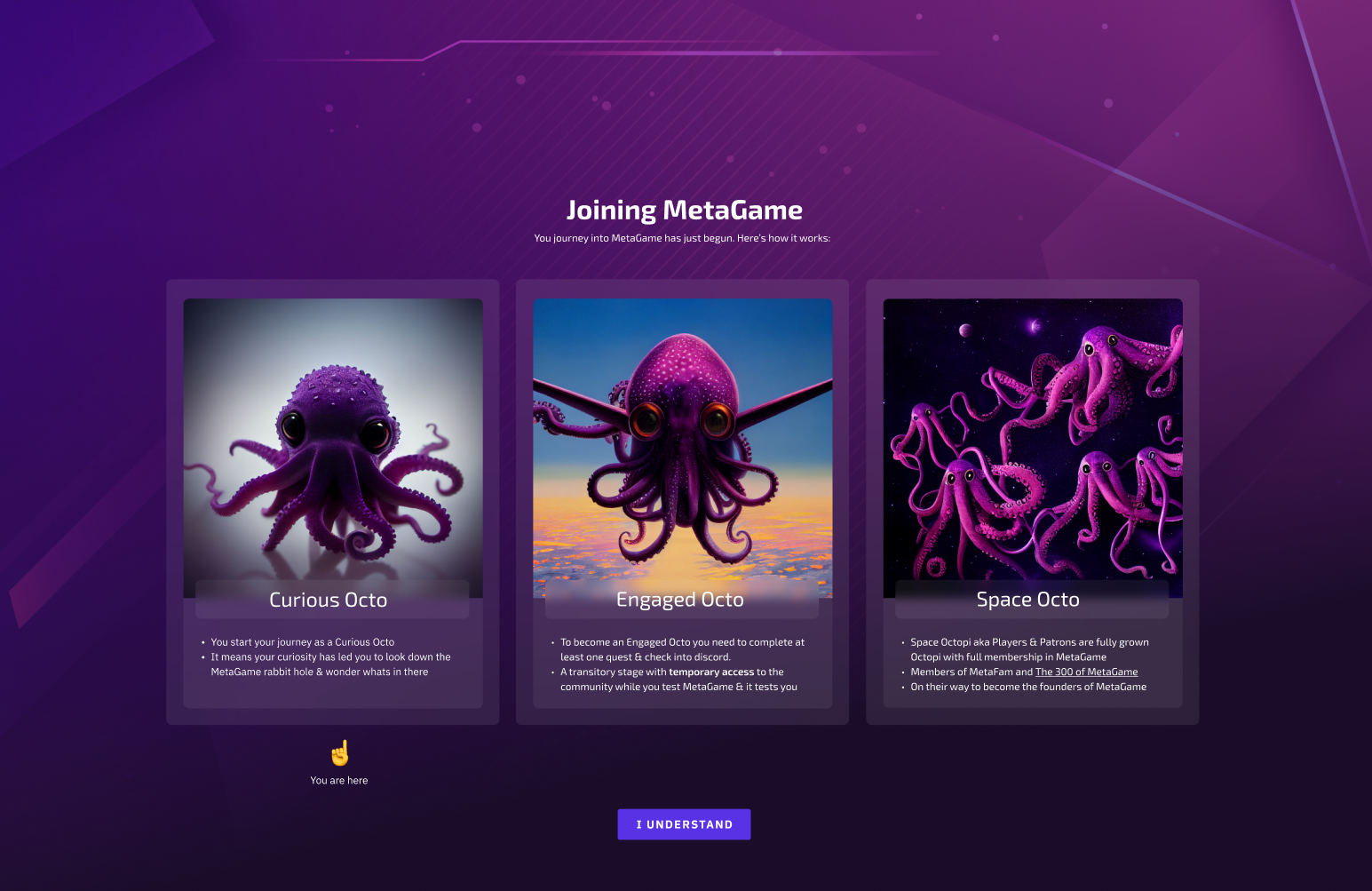Click the Space Octo card image
Viewport: 1372px width, 891px height.
pos(1032,444)
